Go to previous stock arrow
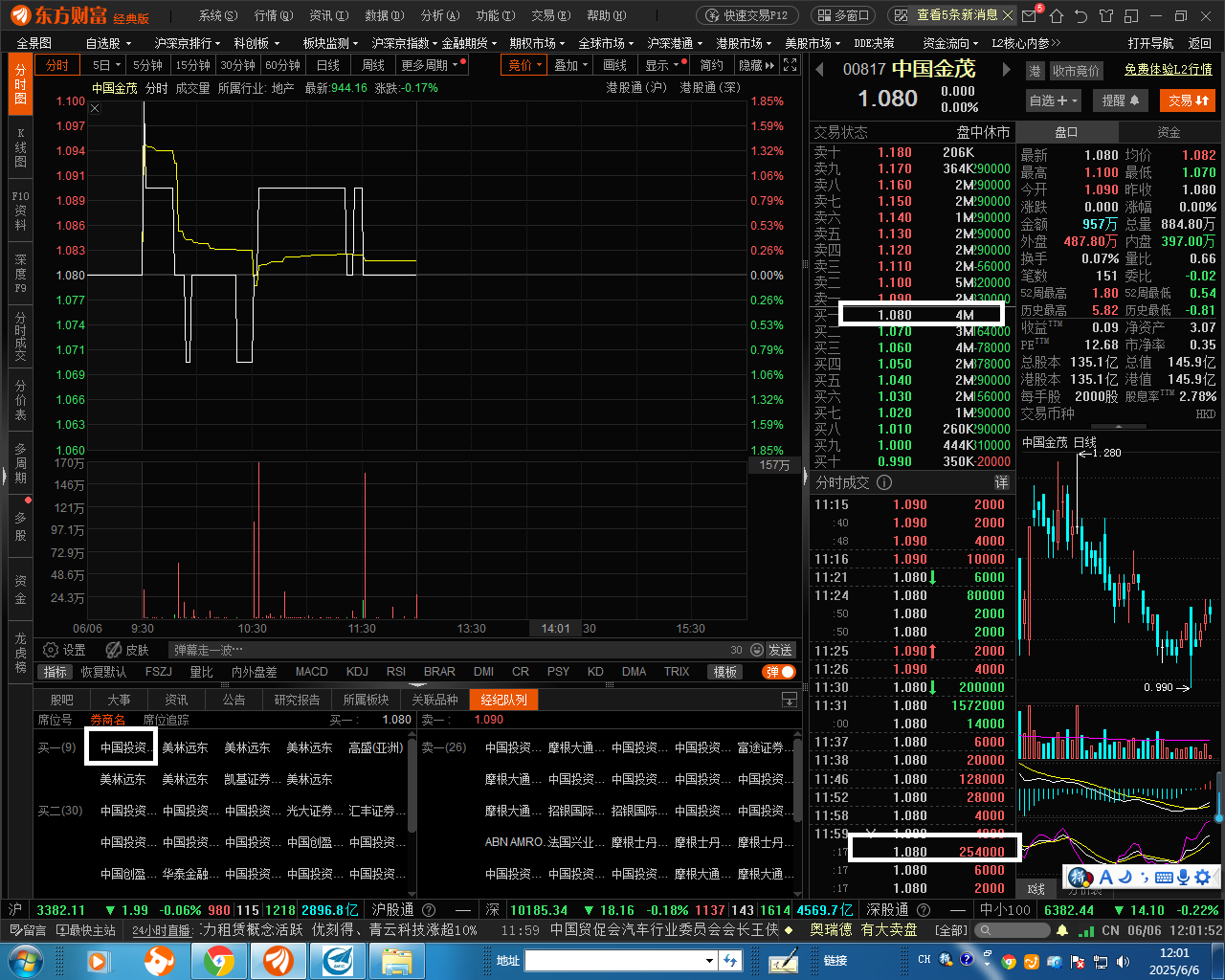The image size is (1225, 980). click(x=819, y=69)
